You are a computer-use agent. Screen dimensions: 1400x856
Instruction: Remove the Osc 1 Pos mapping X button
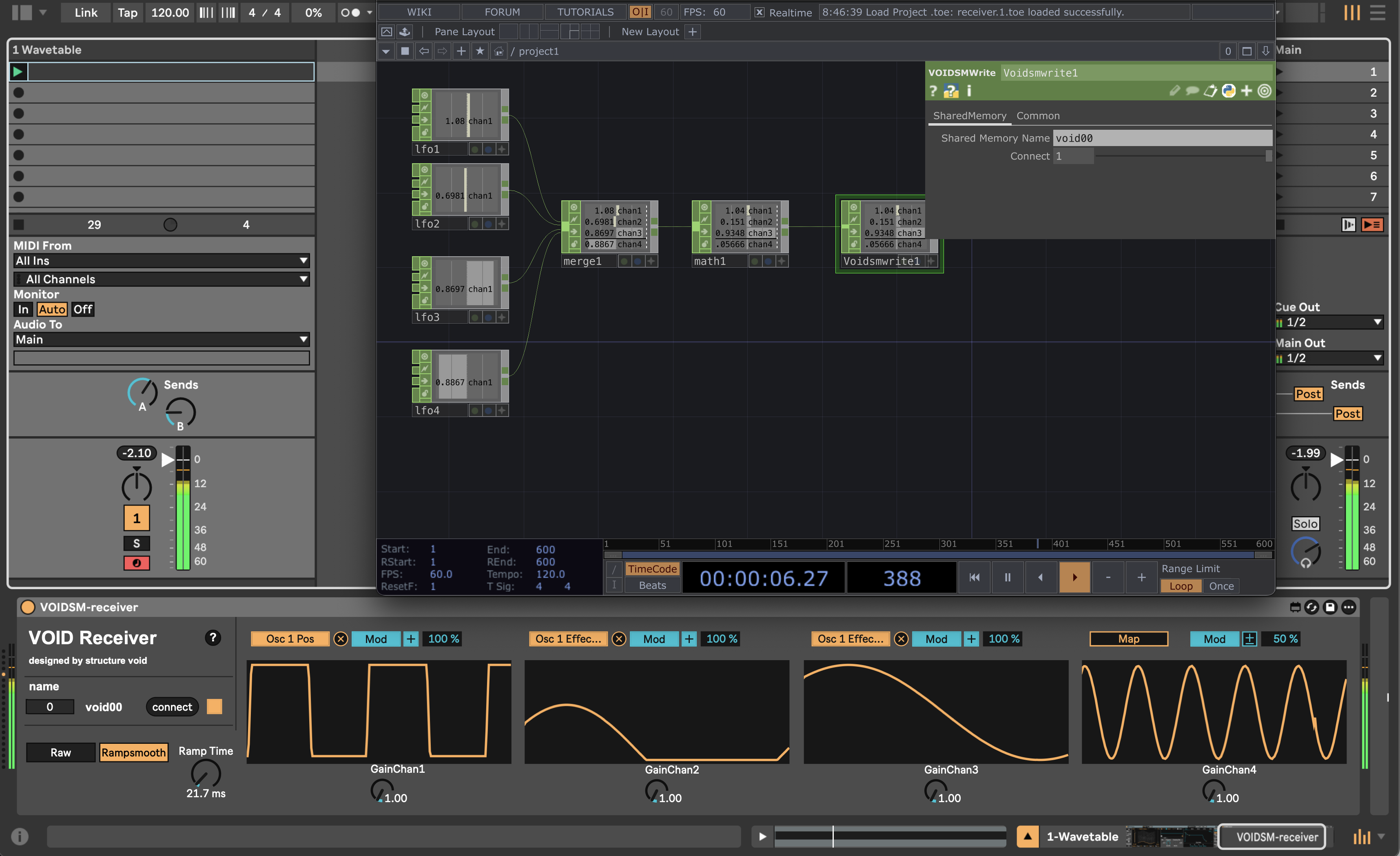pyautogui.click(x=340, y=639)
